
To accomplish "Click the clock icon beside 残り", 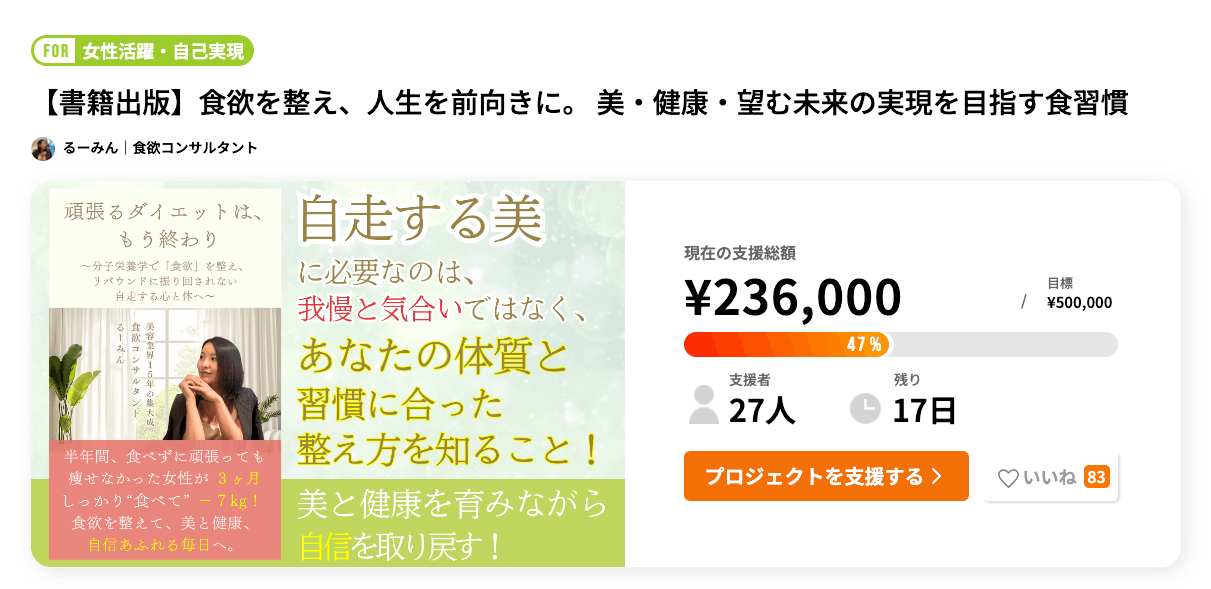I will coord(865,407).
